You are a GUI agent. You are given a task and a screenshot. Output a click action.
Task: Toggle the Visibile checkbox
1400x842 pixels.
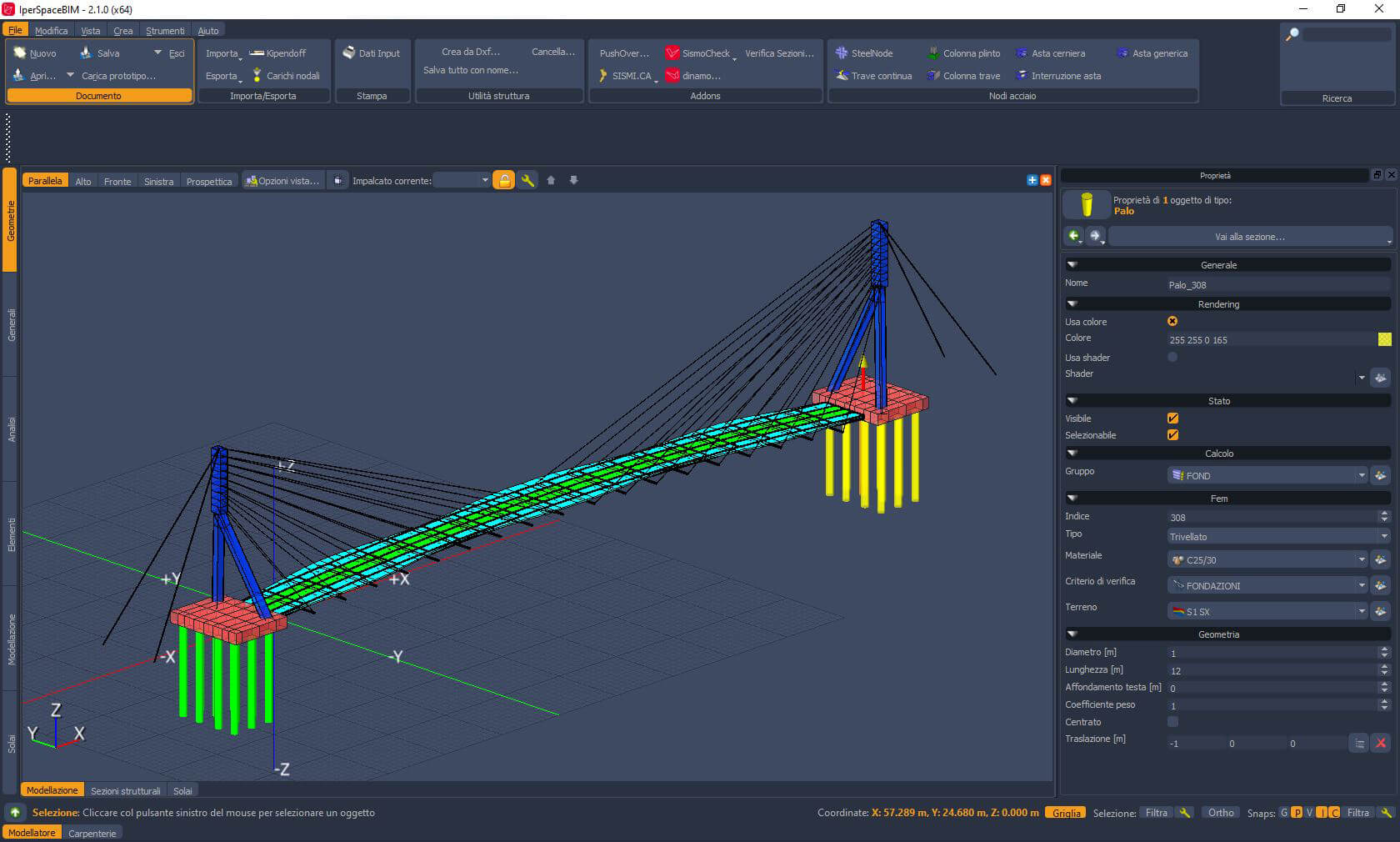click(1172, 418)
